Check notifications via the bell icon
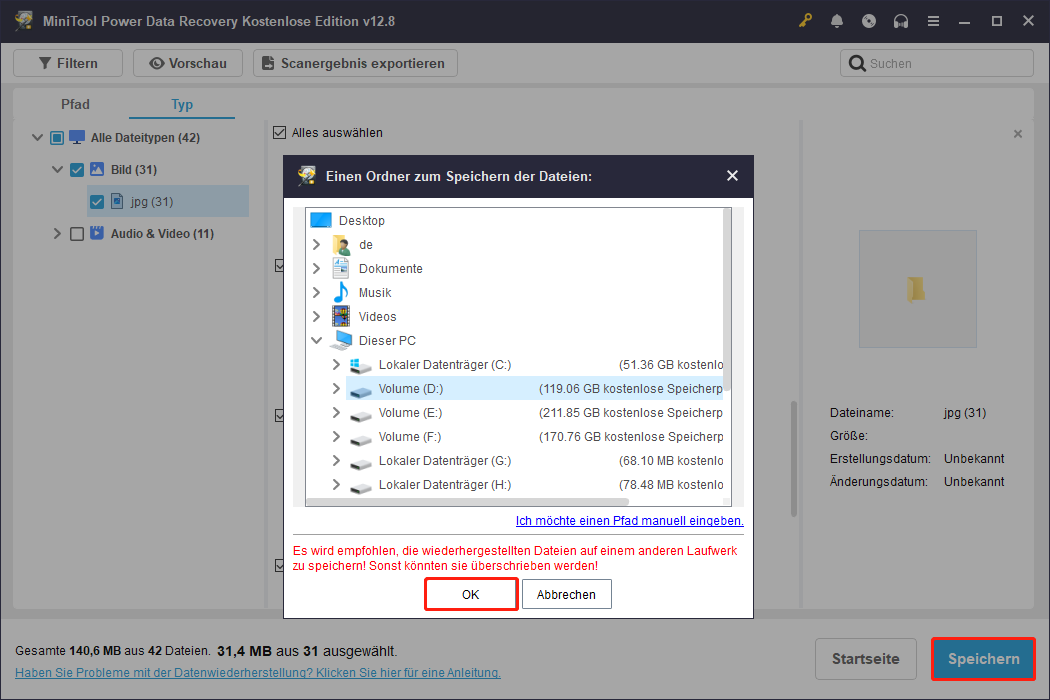Screen dimensions: 1050x700 click(837, 20)
